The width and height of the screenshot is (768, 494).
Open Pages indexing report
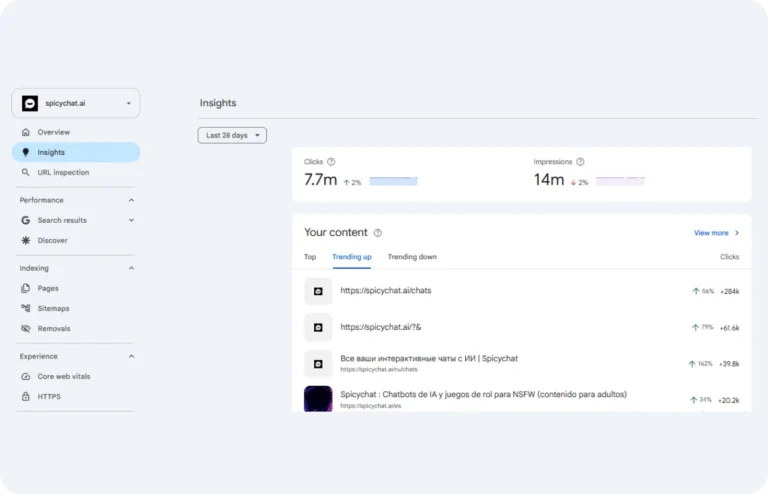[x=76, y=288]
